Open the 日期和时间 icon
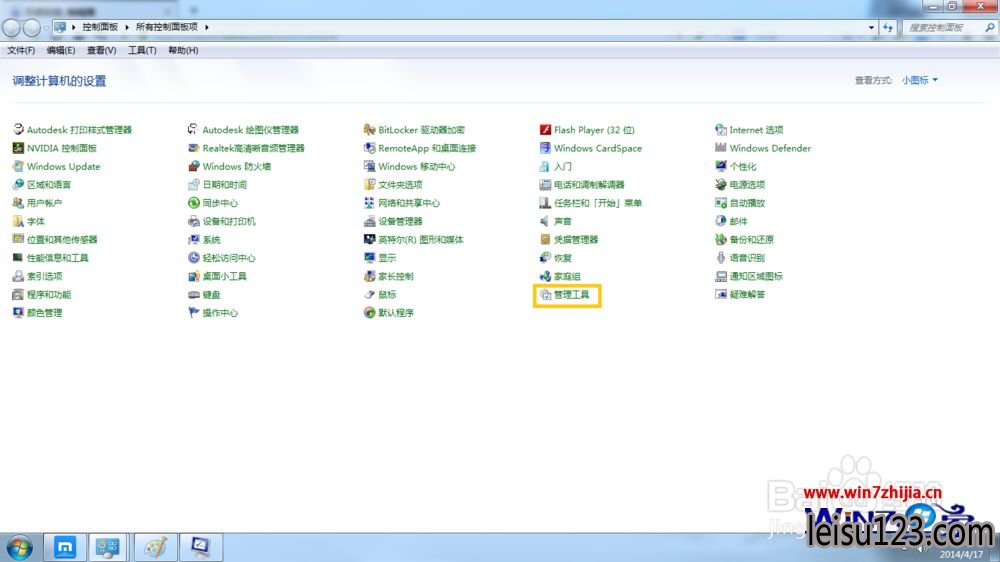 coord(194,185)
